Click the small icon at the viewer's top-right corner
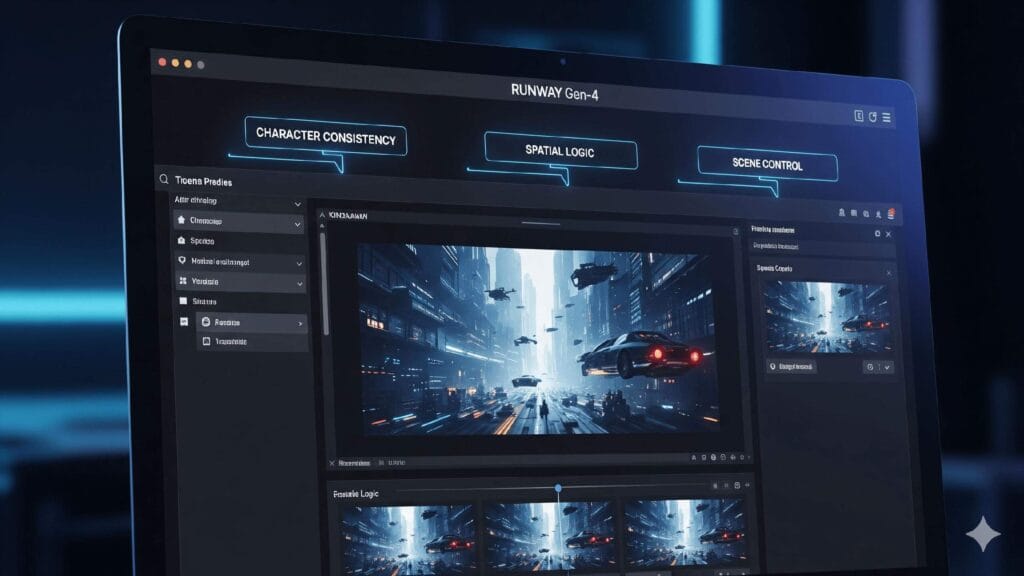Screen dimensions: 1024x576 tap(736, 232)
